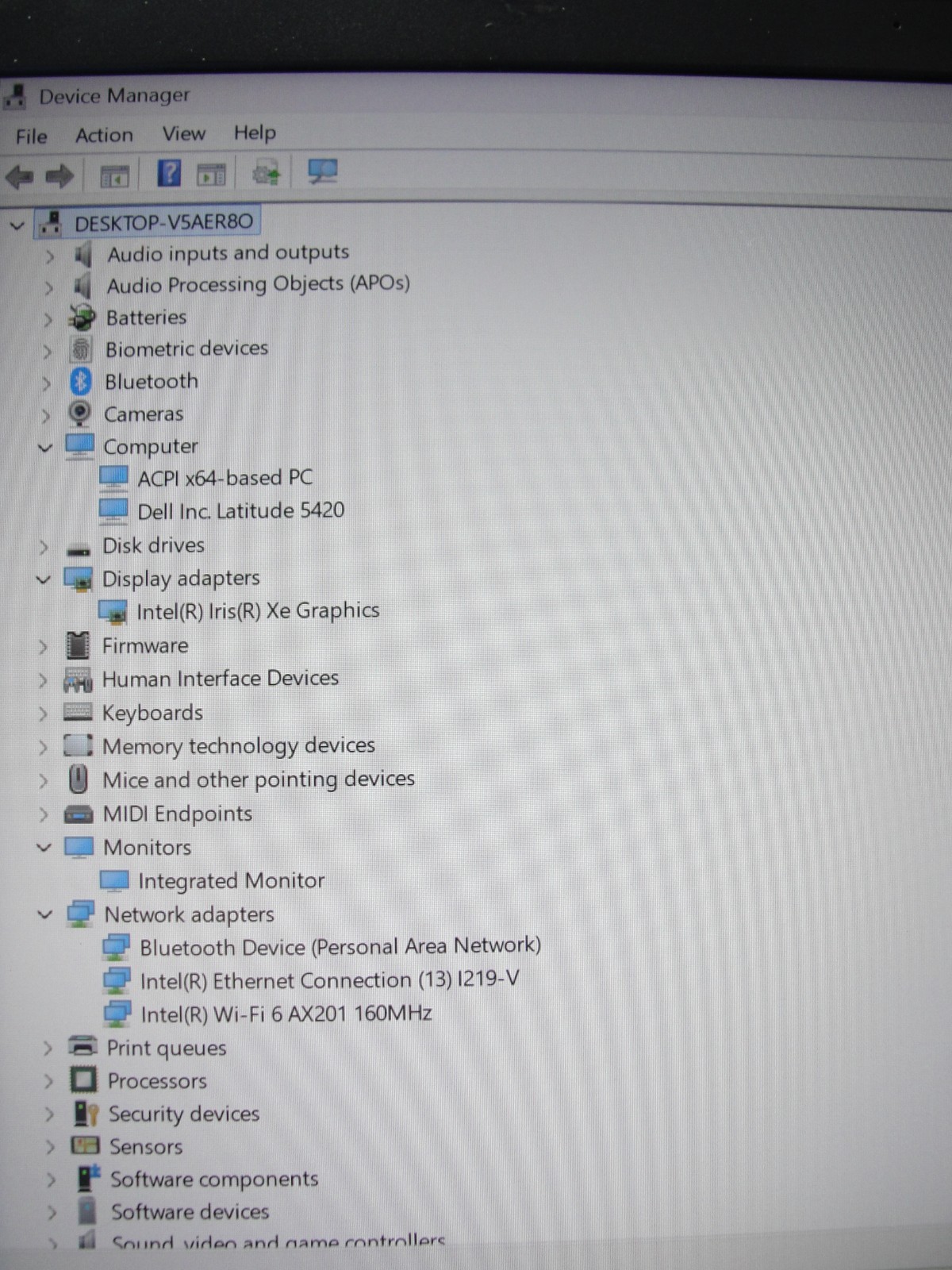Click the Software devices label

(190, 1211)
